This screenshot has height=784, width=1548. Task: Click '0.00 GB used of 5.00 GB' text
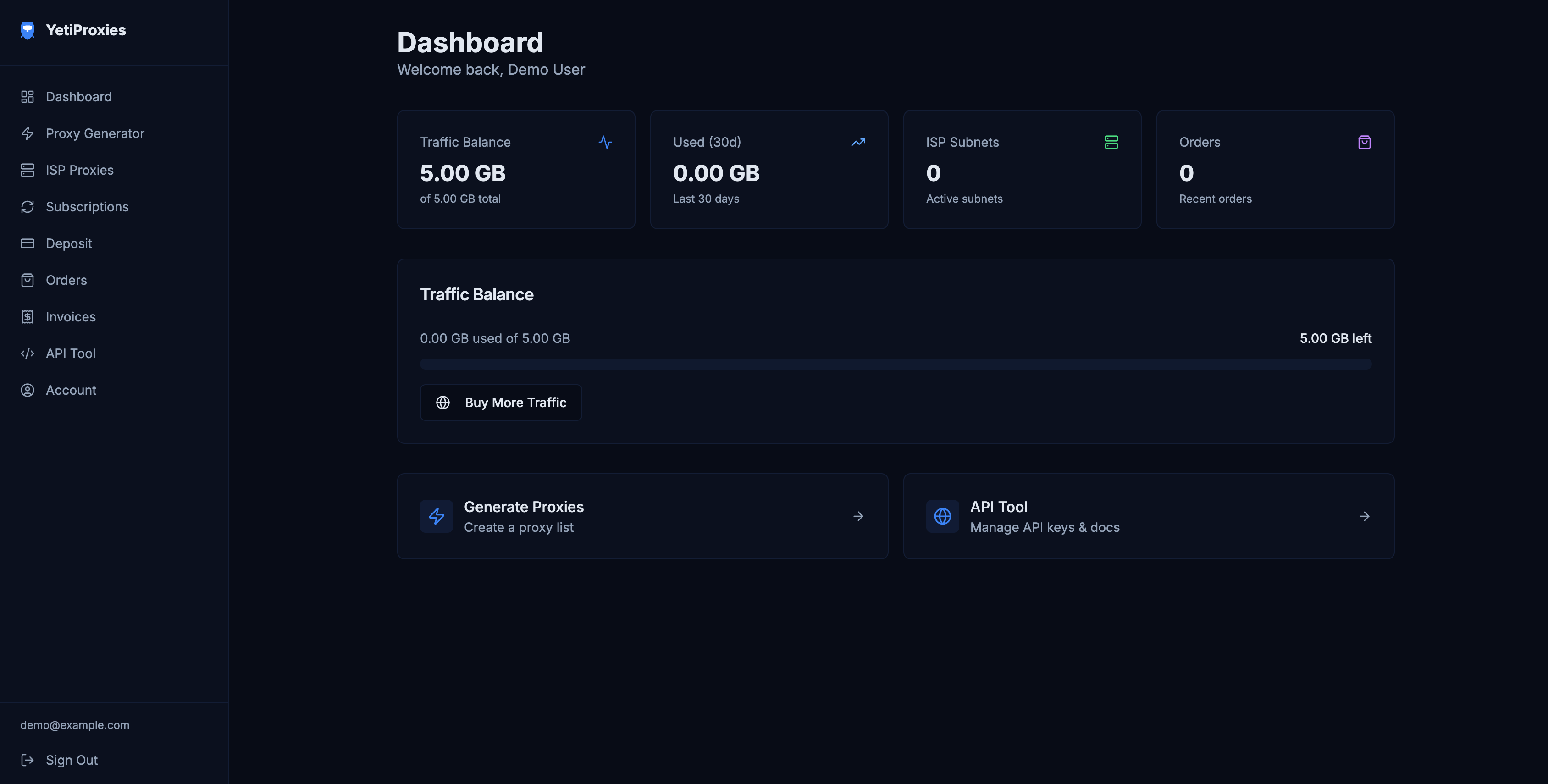coord(495,338)
